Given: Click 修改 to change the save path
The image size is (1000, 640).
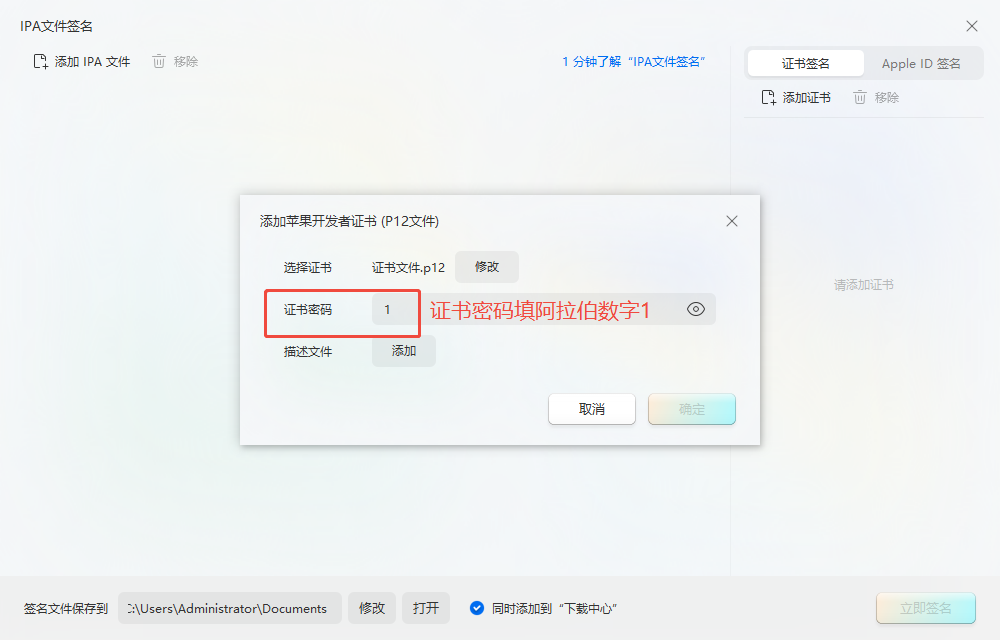Looking at the screenshot, I should click(372, 608).
